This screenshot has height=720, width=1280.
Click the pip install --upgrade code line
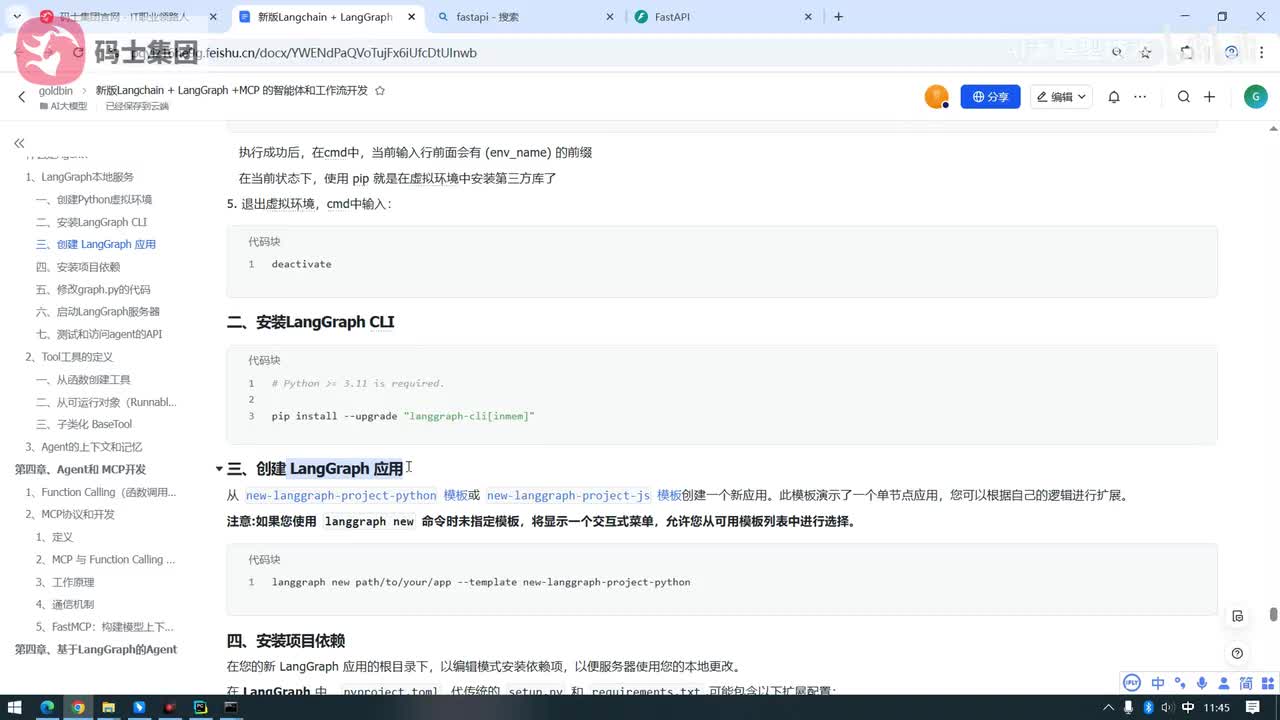(403, 416)
